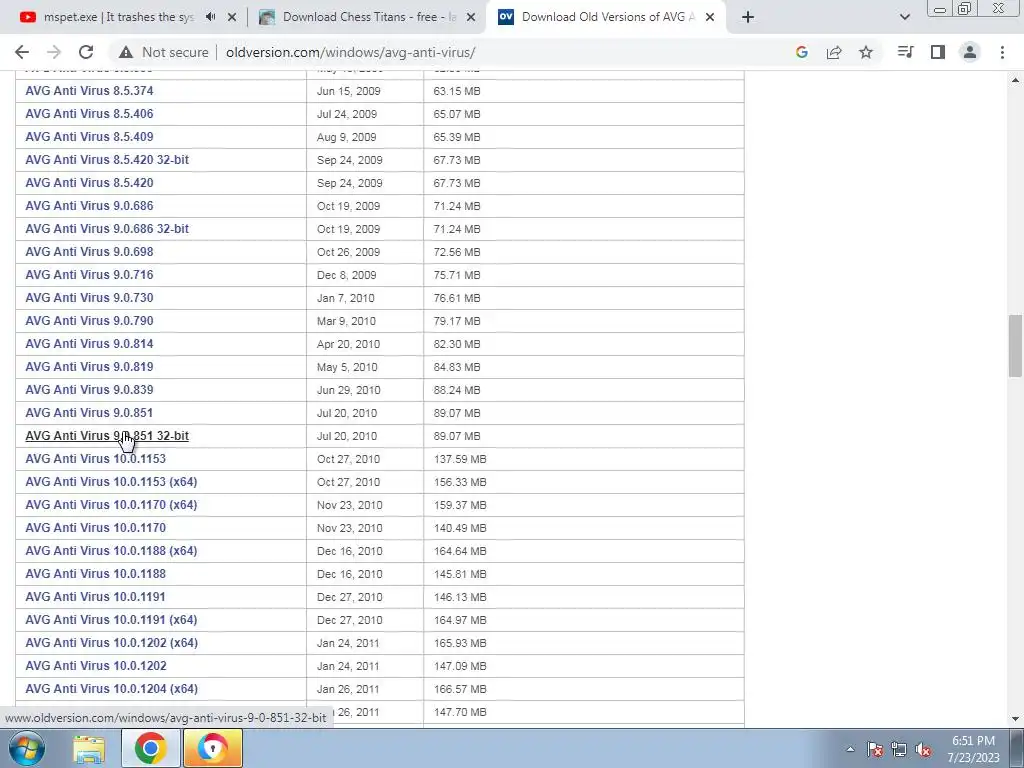Reload the oldversion.com page
1024x768 pixels.
click(x=86, y=52)
